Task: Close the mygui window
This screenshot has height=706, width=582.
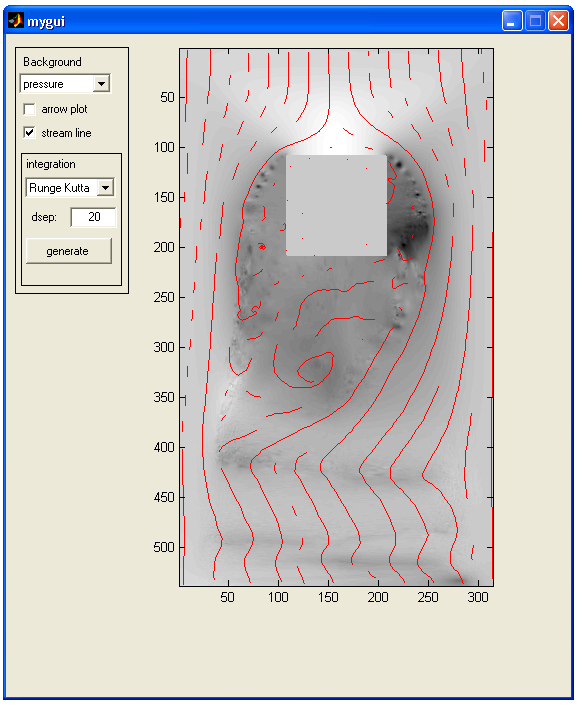Action: 558,21
